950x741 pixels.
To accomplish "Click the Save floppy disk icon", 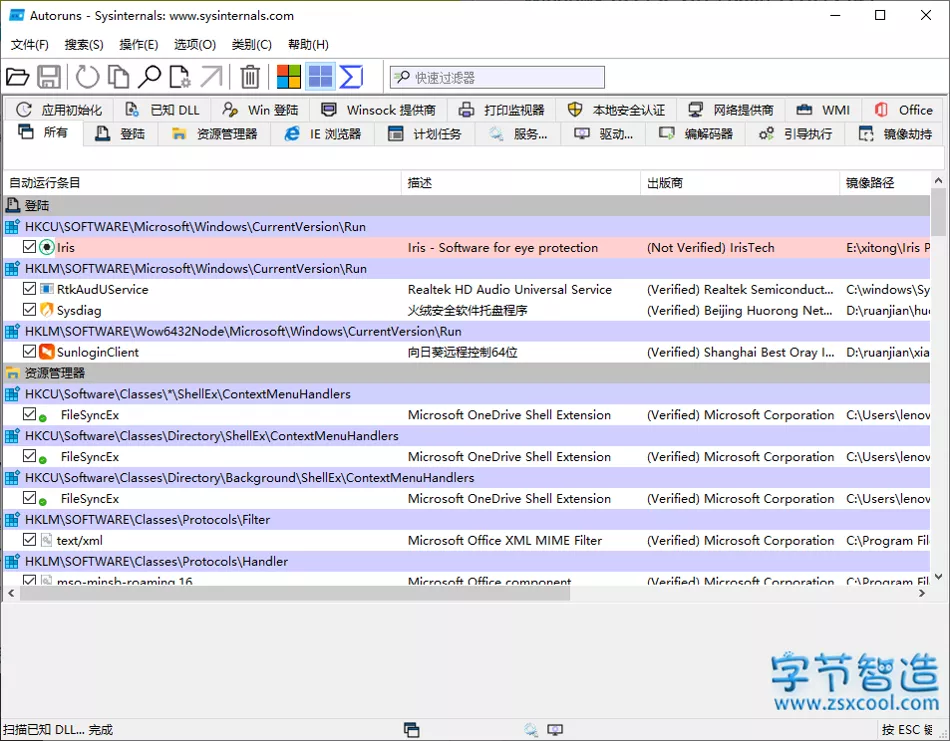I will coord(49,77).
